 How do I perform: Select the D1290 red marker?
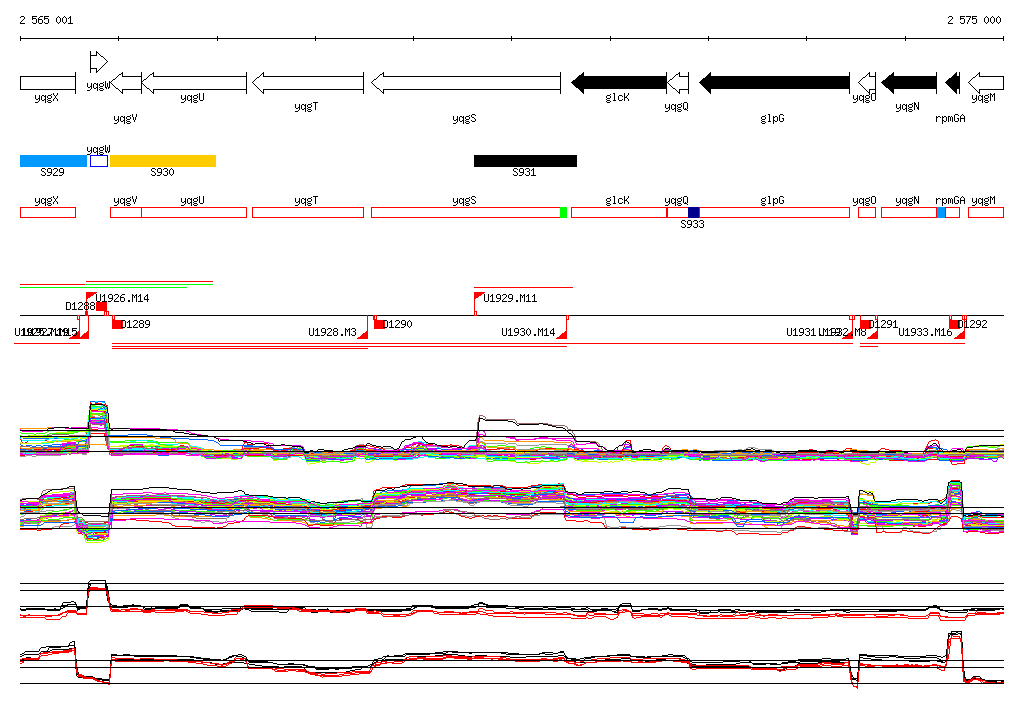[379, 323]
